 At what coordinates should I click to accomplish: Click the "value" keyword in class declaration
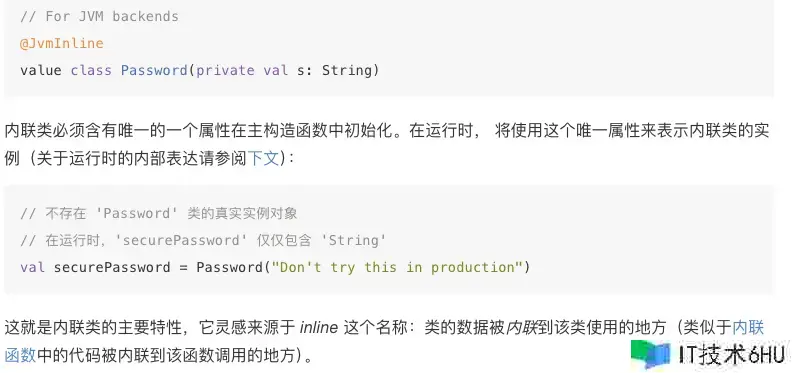[41, 70]
